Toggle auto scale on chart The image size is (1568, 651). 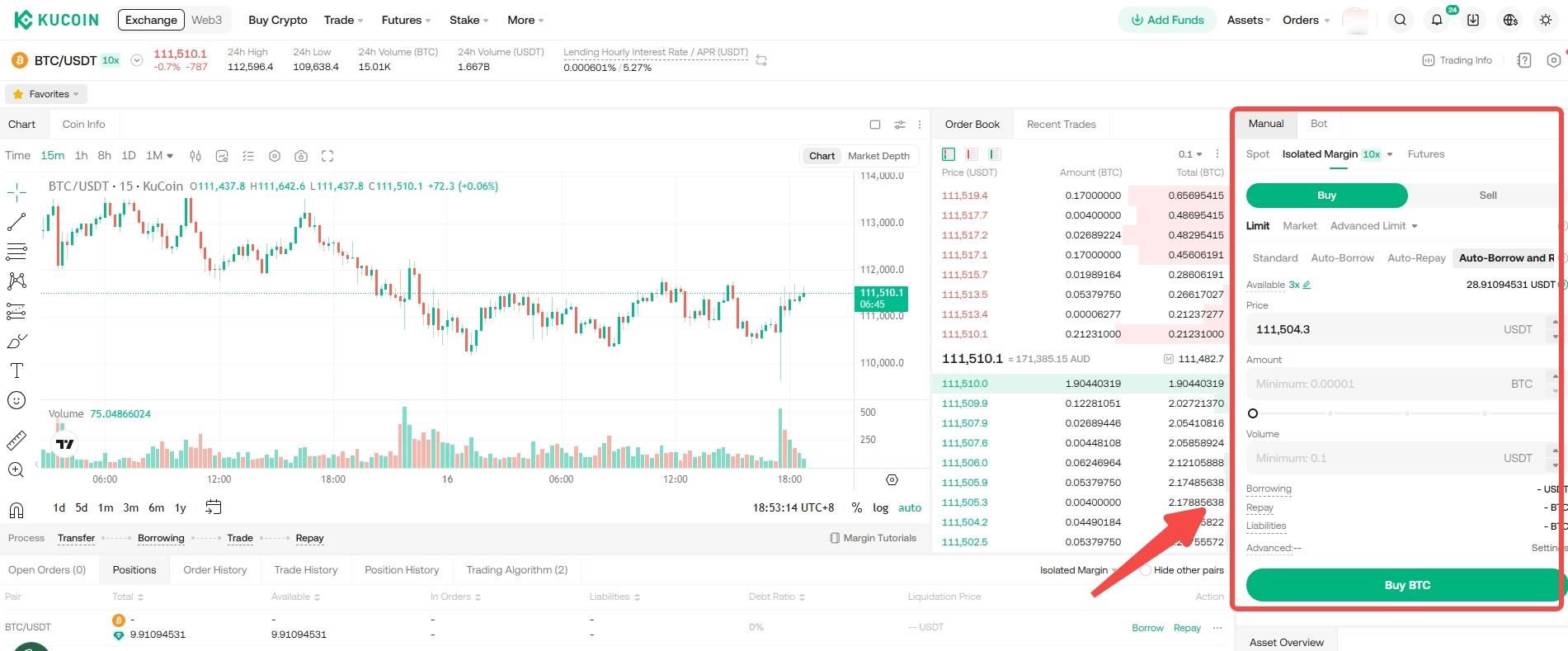[x=909, y=507]
